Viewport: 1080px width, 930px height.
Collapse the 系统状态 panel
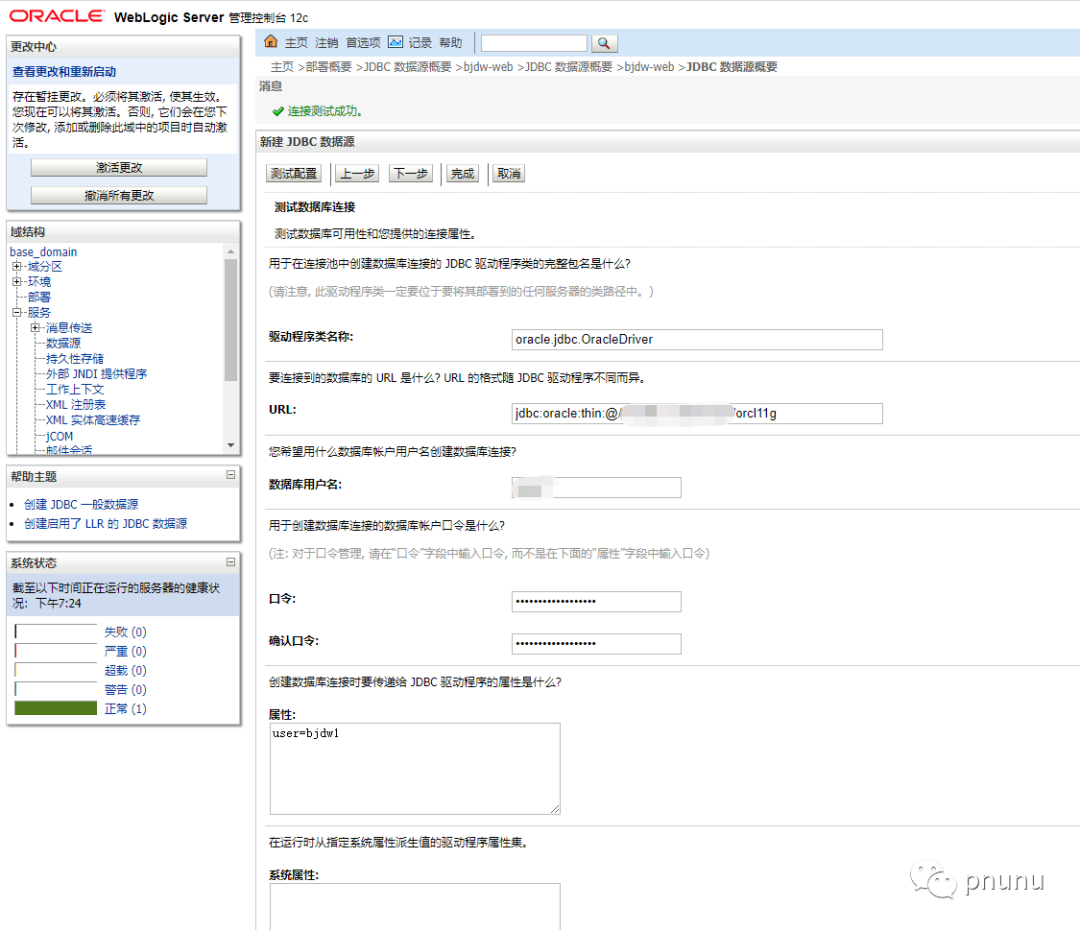[x=231, y=562]
